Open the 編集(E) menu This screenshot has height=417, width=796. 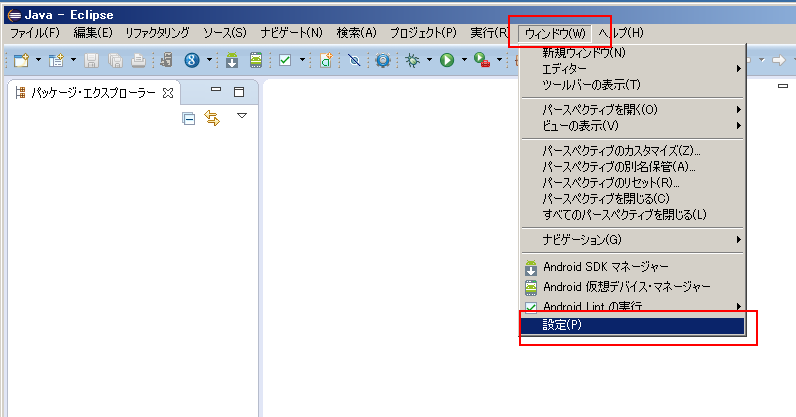[x=93, y=33]
